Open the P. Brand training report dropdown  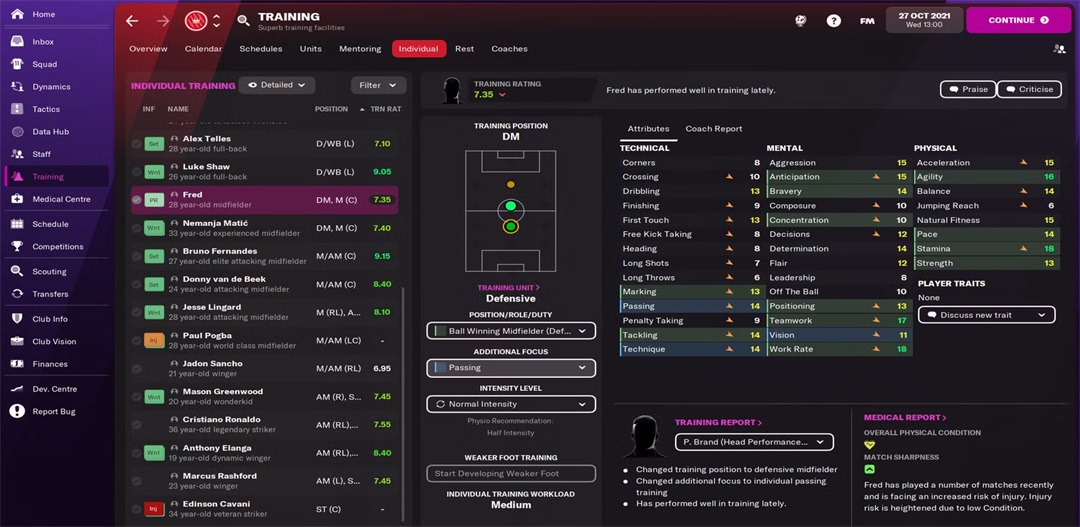click(x=754, y=442)
